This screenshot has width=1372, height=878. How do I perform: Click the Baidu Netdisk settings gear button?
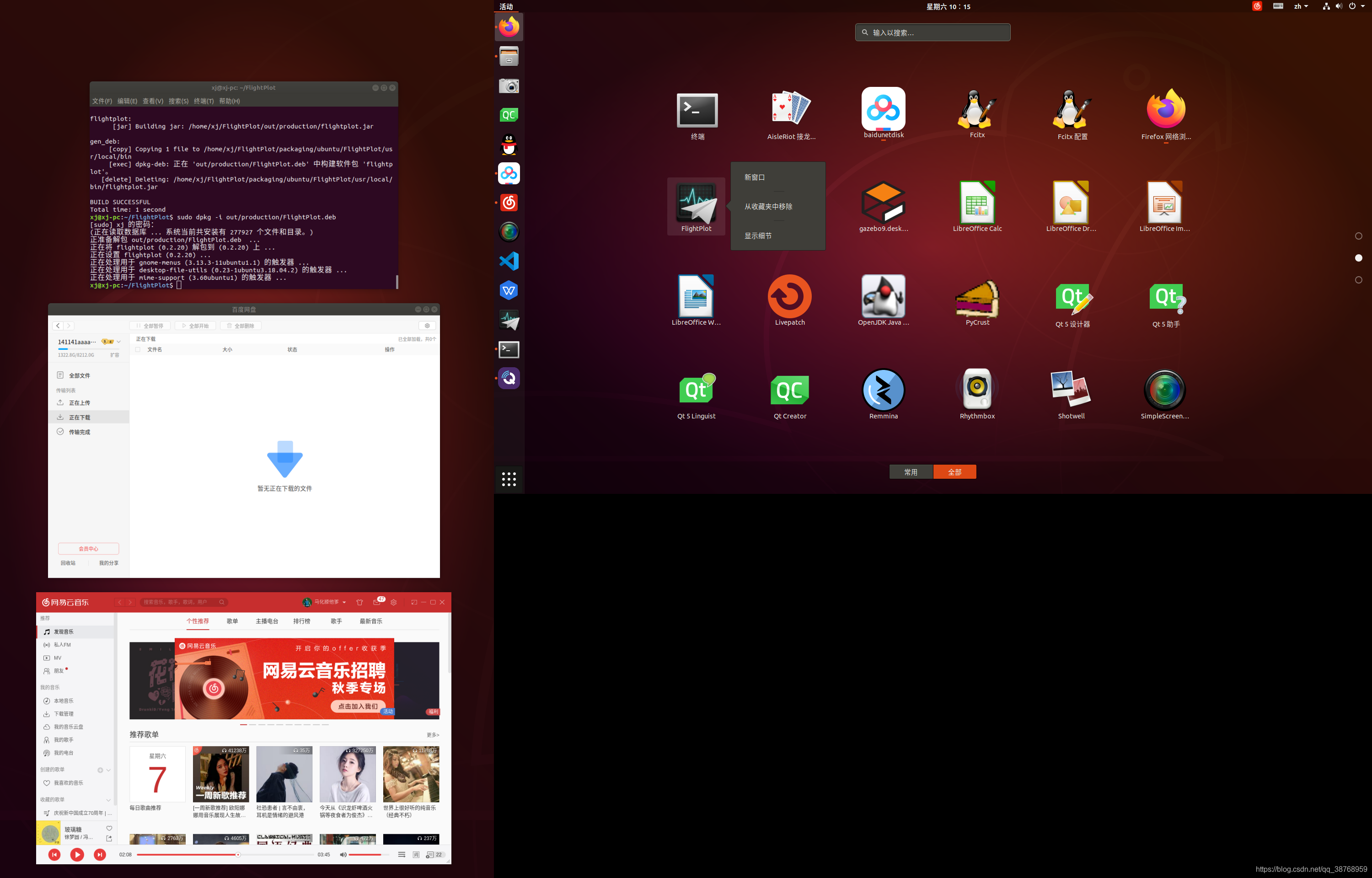coord(427,326)
